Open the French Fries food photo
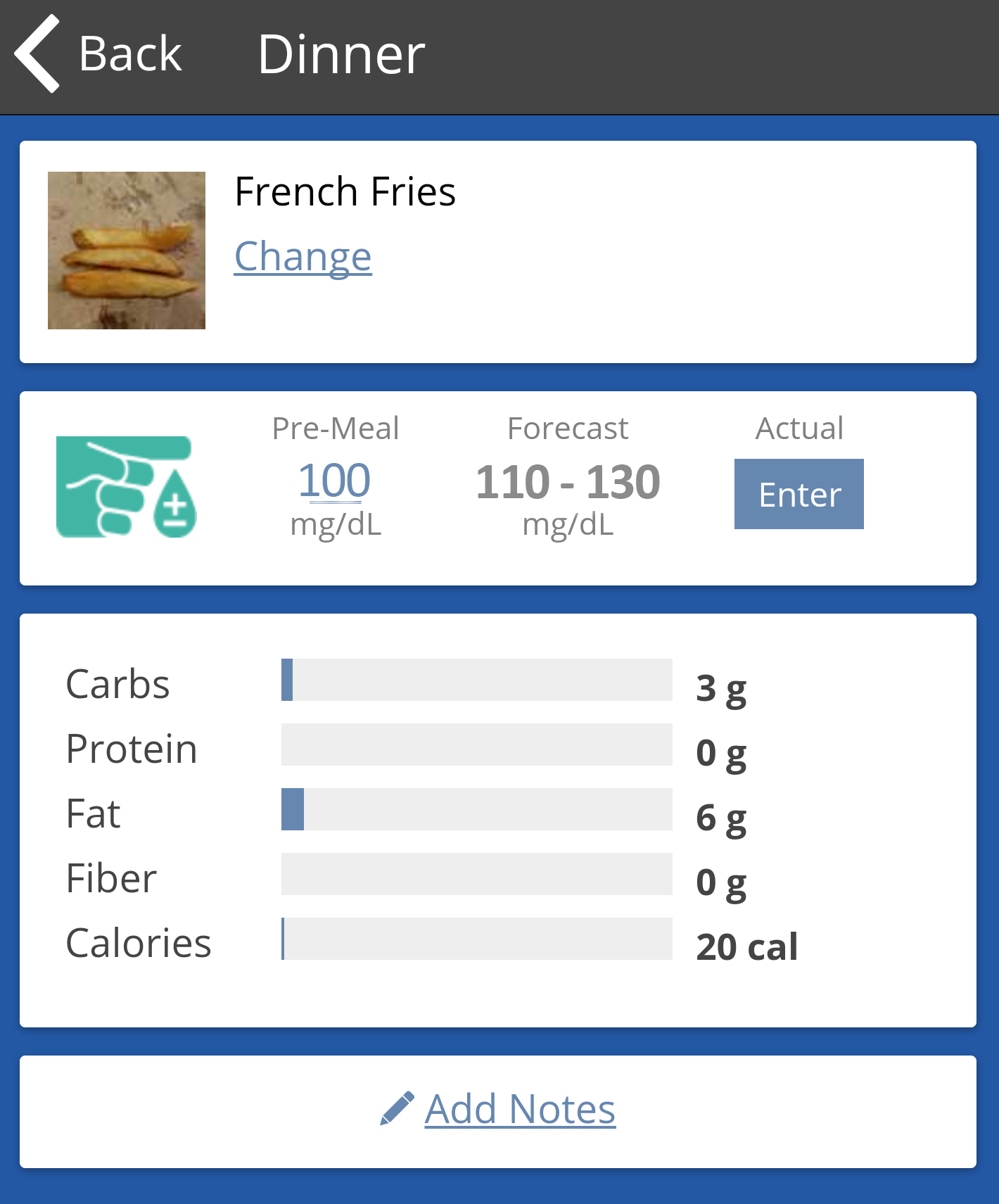 [x=127, y=251]
